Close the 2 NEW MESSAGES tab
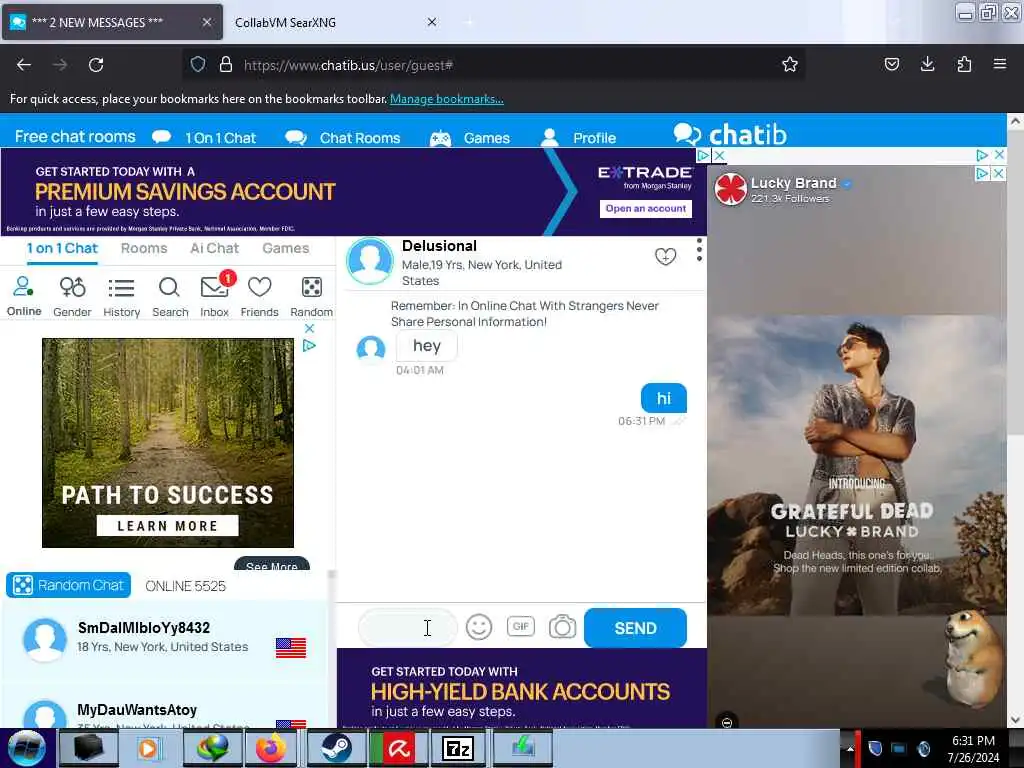 [x=206, y=22]
